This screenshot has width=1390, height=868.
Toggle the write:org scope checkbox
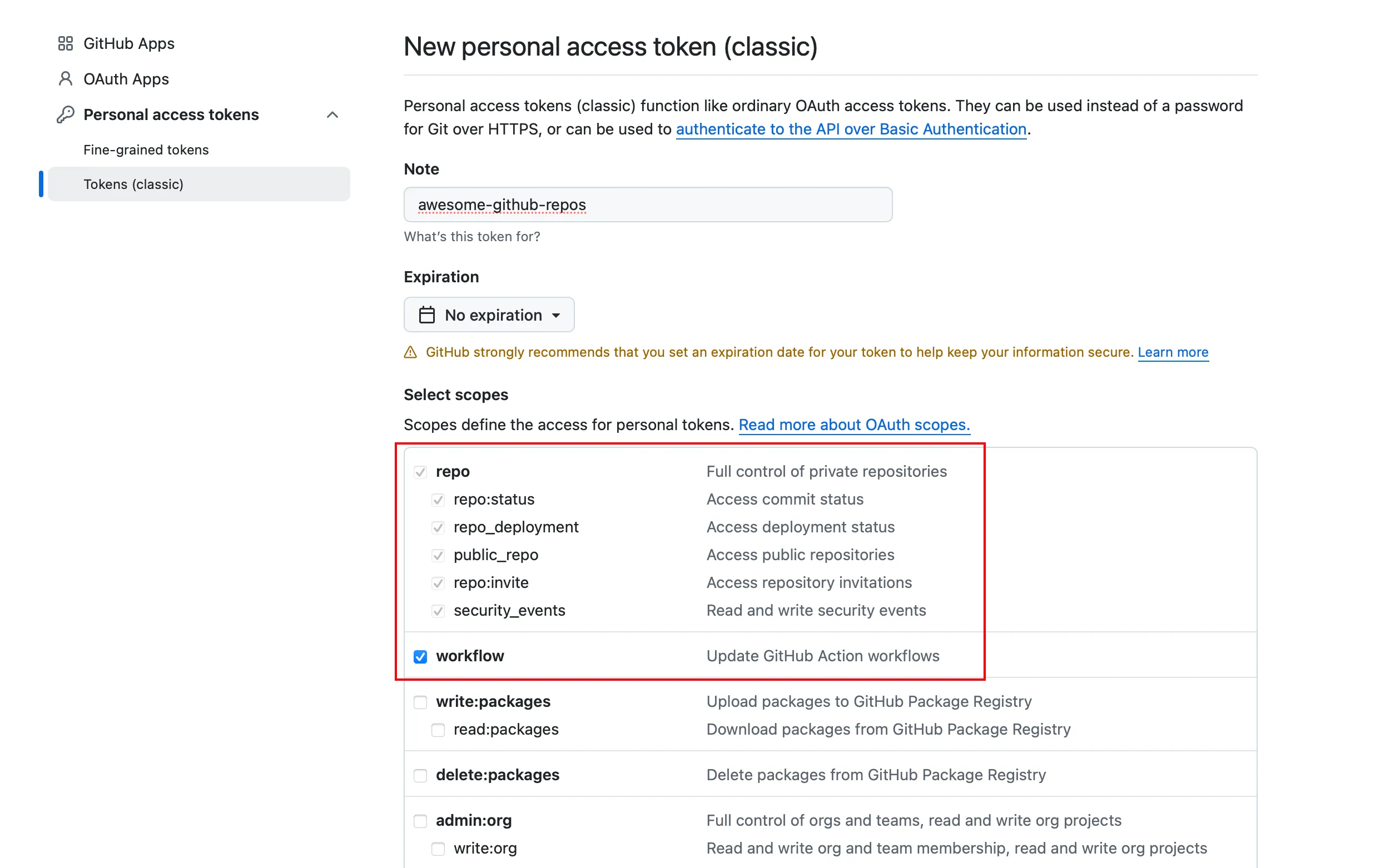(438, 849)
